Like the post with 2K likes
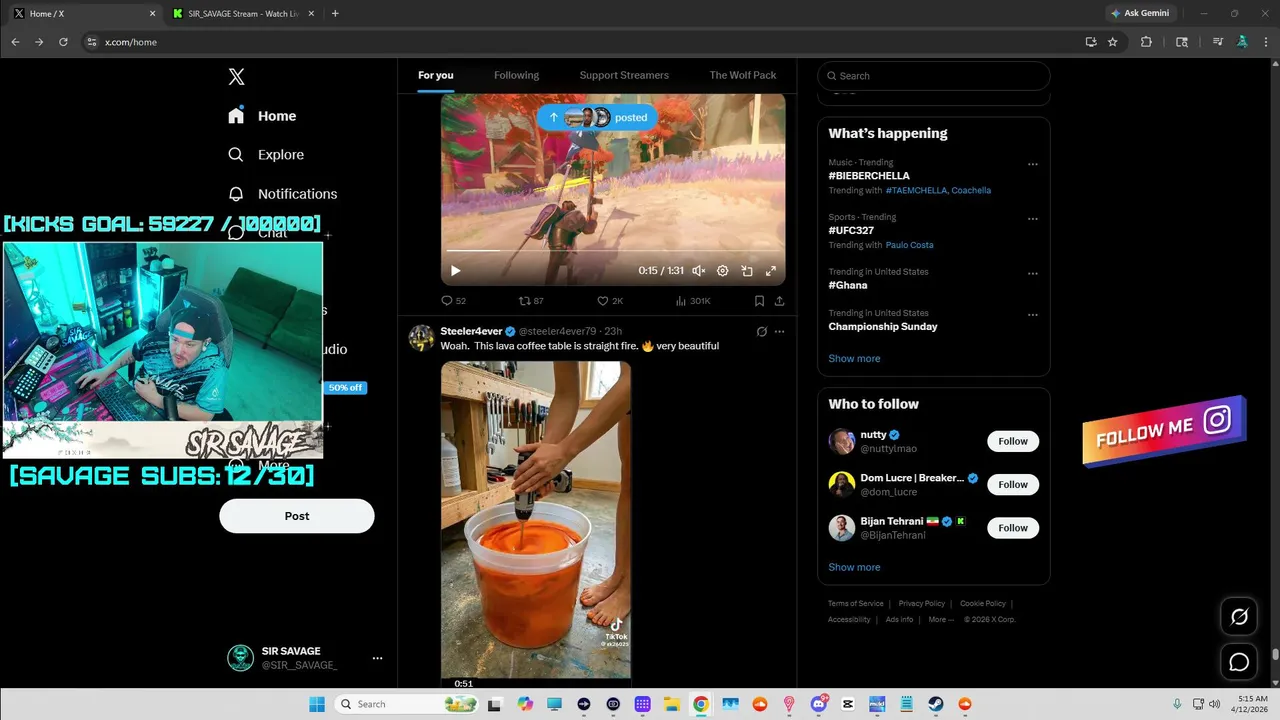Viewport: 1280px width, 720px height. [610, 301]
